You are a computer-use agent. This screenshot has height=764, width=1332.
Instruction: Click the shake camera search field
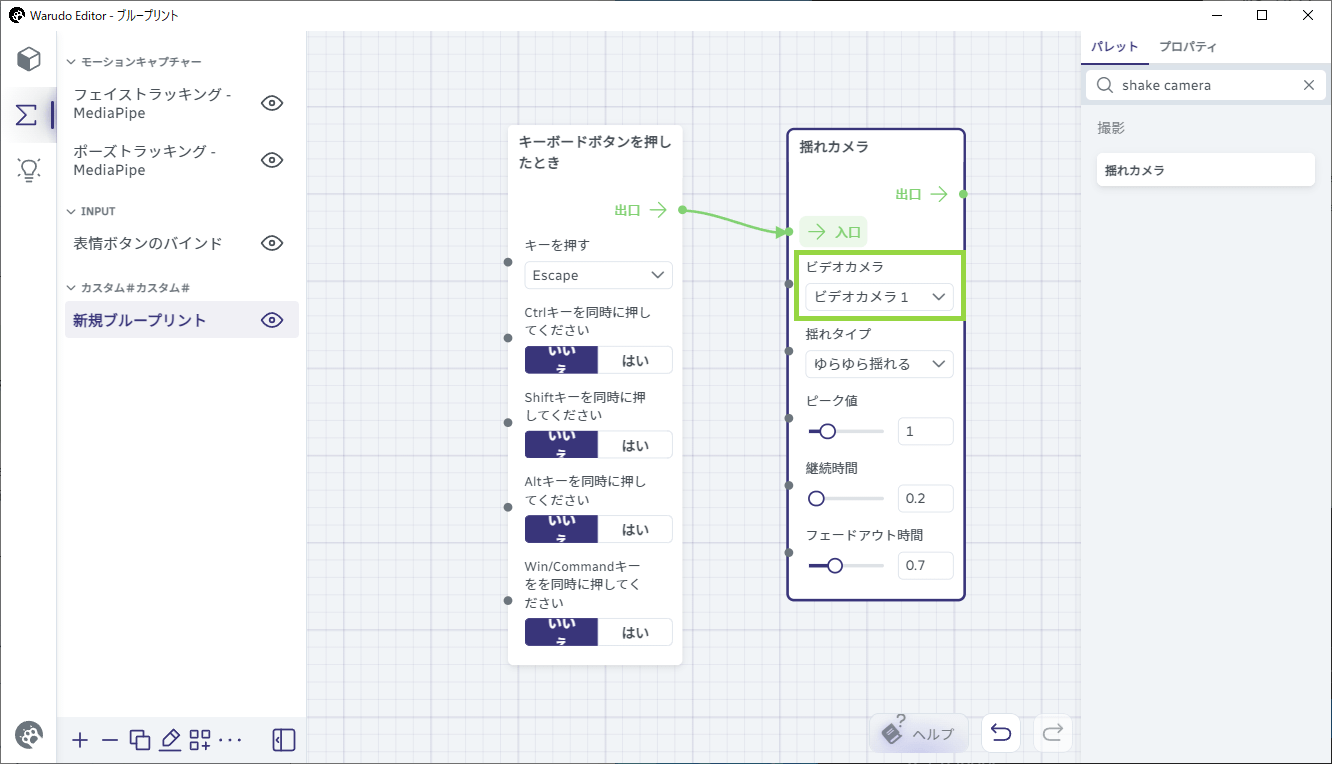[x=1205, y=85]
